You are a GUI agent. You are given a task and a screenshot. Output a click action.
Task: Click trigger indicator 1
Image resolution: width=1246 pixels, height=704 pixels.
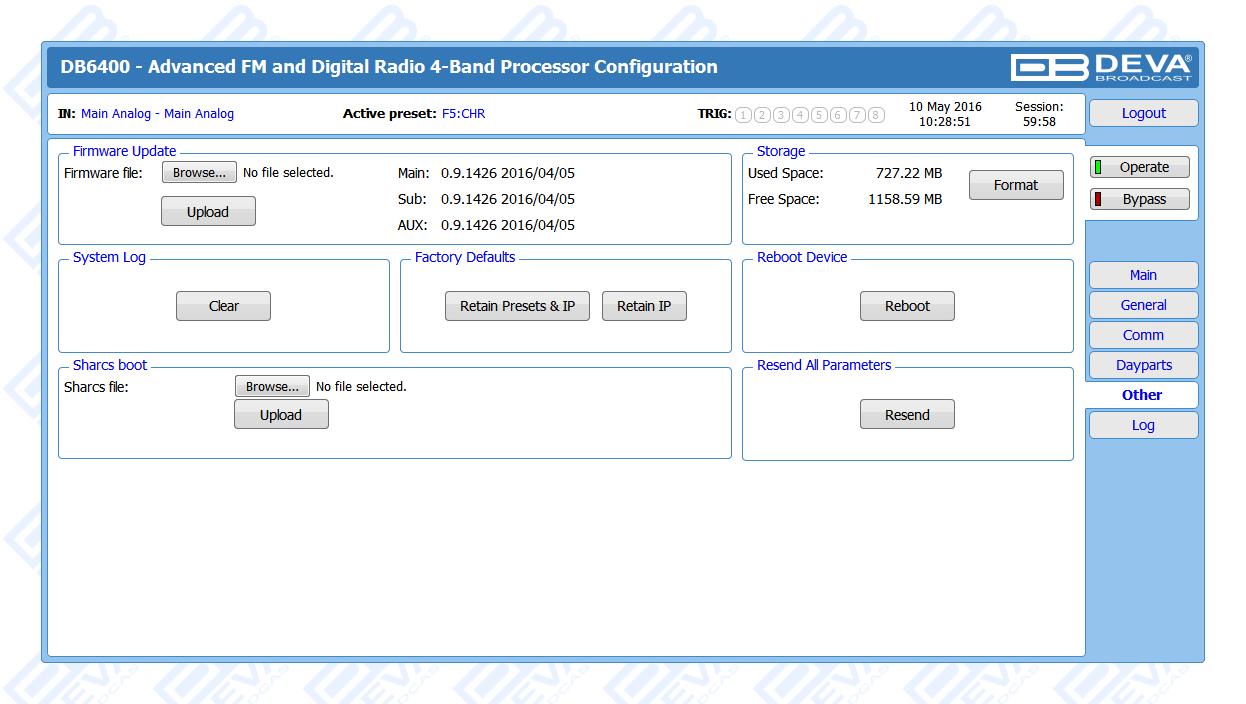[743, 115]
